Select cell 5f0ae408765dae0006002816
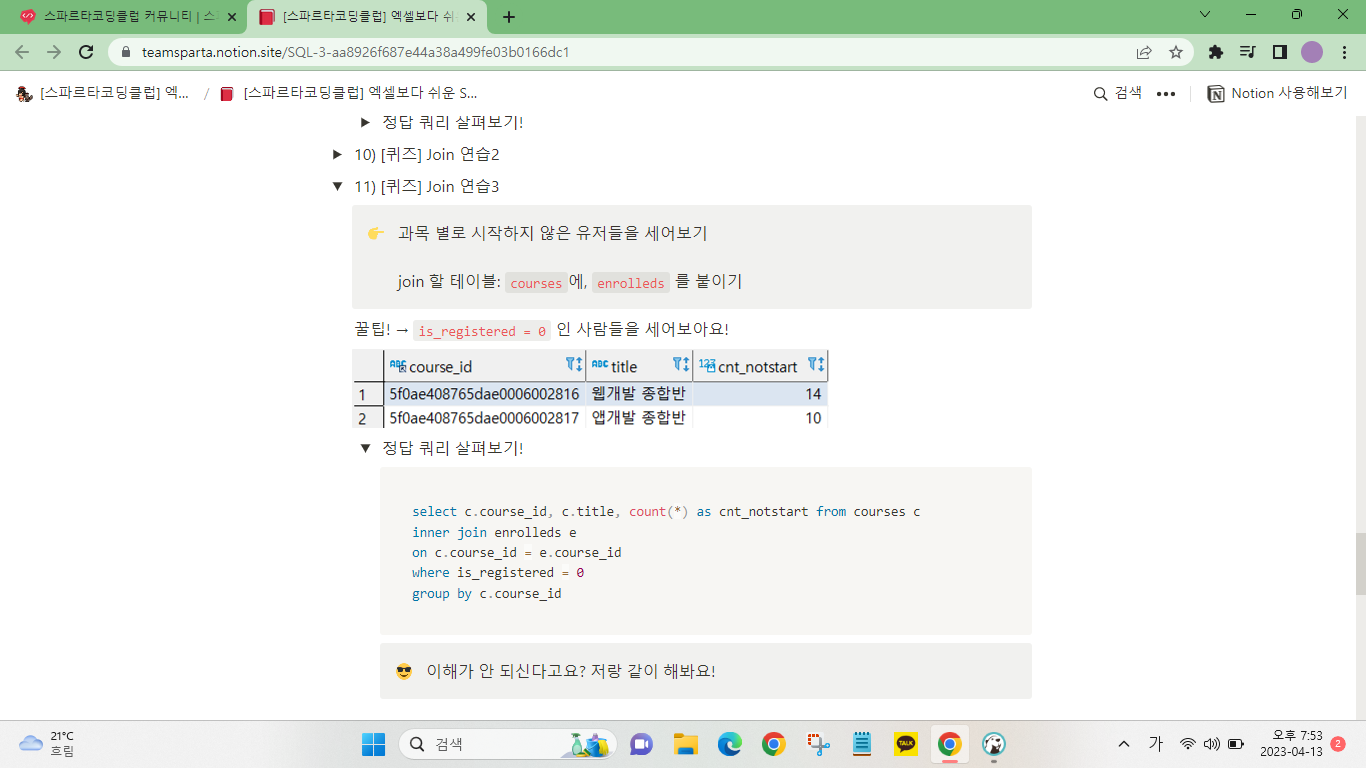Screen dimensions: 1366x768 pyautogui.click(x=484, y=394)
